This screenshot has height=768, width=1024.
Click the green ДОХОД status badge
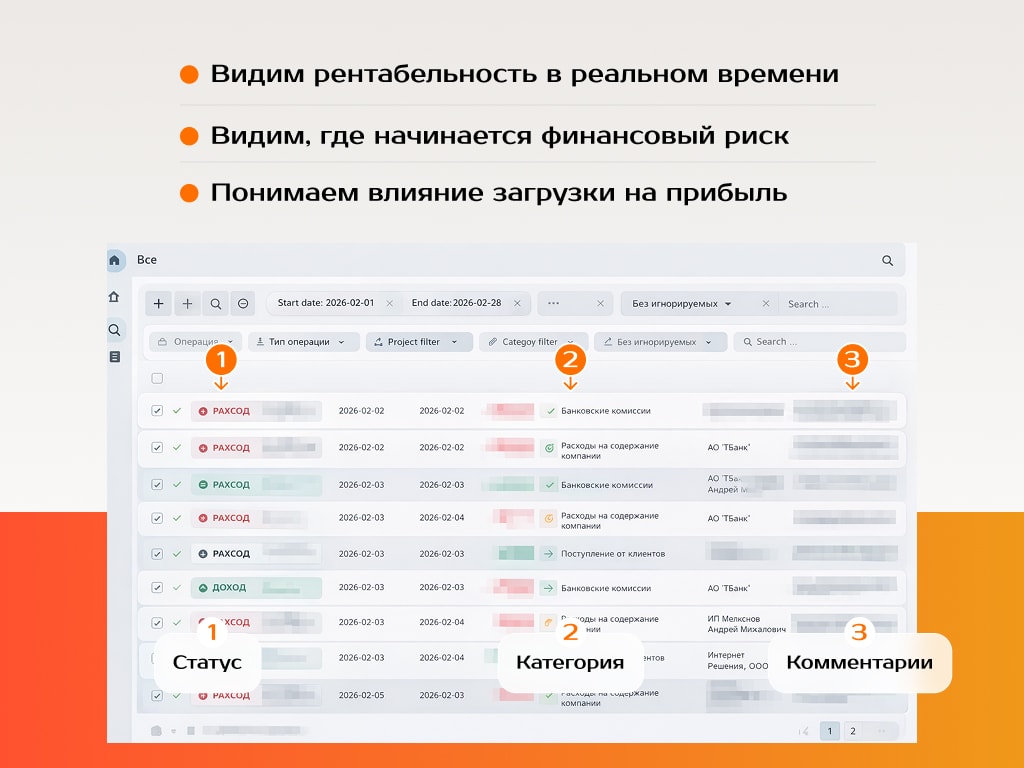[256, 588]
